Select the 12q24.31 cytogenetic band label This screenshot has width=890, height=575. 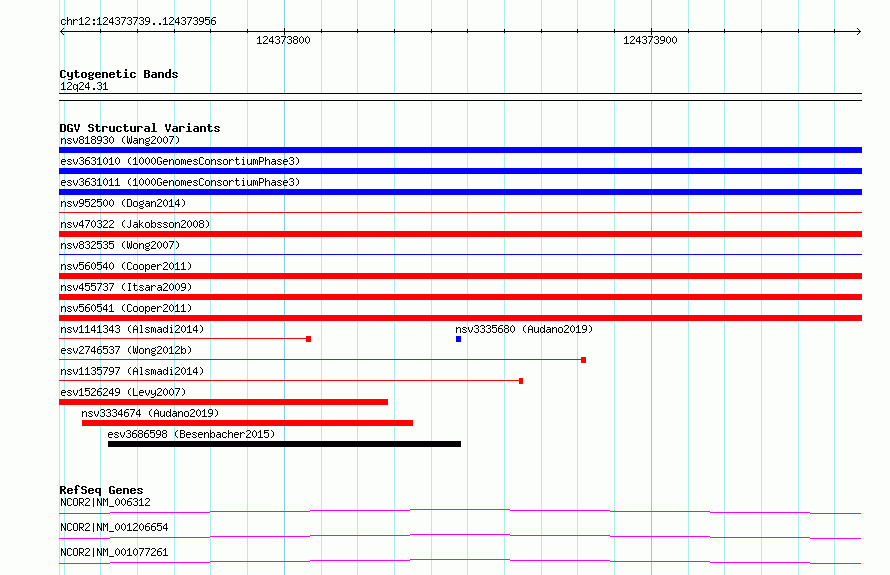pos(84,86)
